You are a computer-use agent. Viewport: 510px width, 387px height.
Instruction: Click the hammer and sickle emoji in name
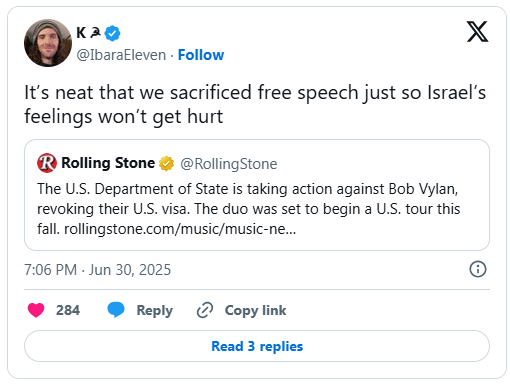(x=95, y=32)
